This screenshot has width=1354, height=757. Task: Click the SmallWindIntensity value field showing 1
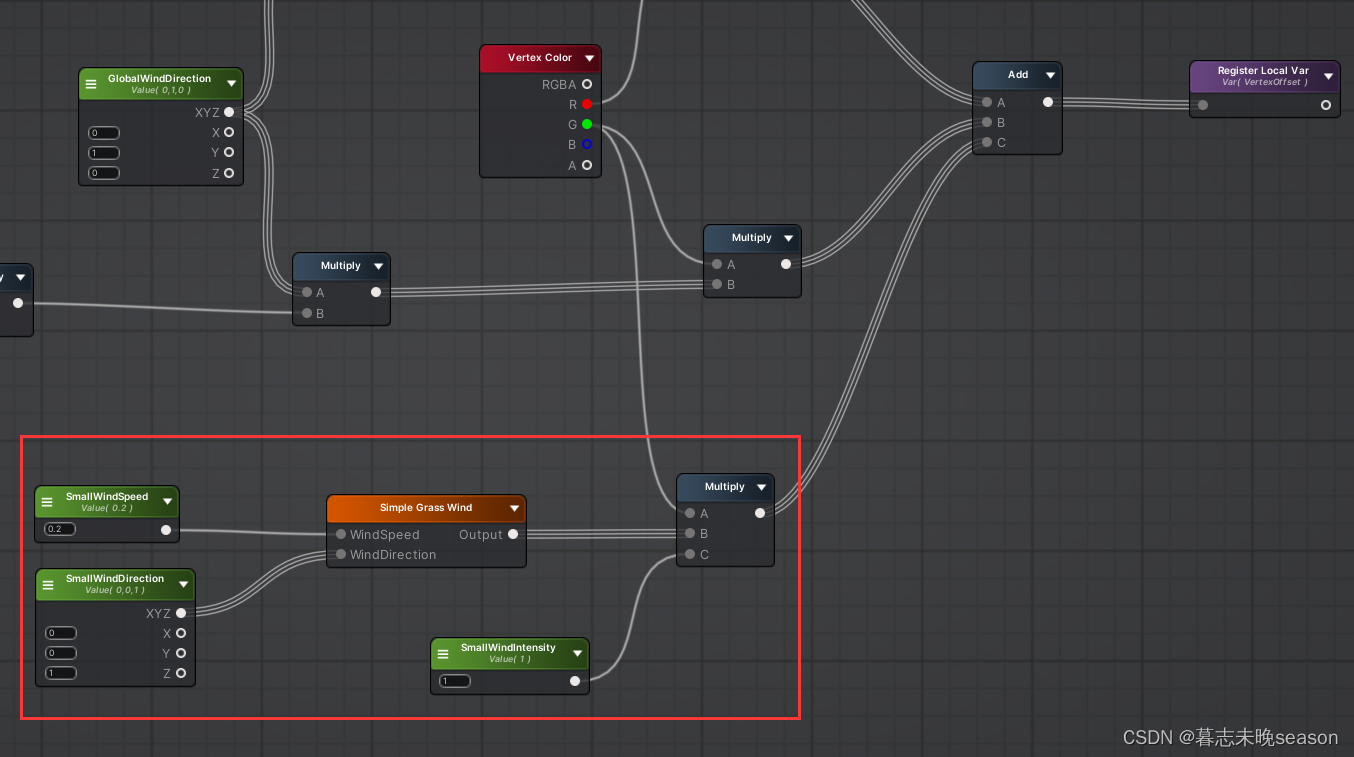tap(455, 681)
